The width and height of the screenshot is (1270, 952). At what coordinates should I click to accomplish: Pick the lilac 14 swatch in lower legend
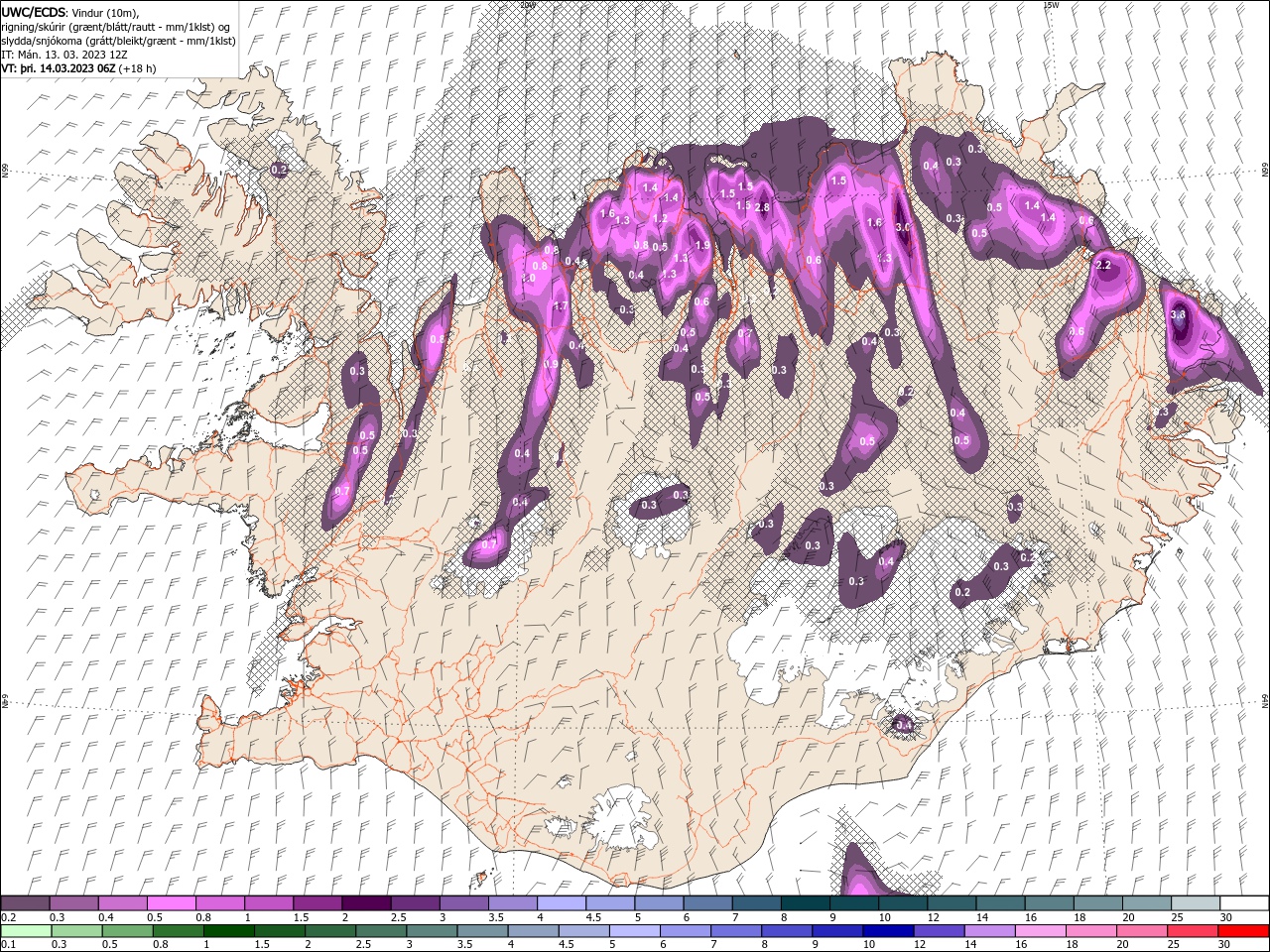[x=989, y=930]
